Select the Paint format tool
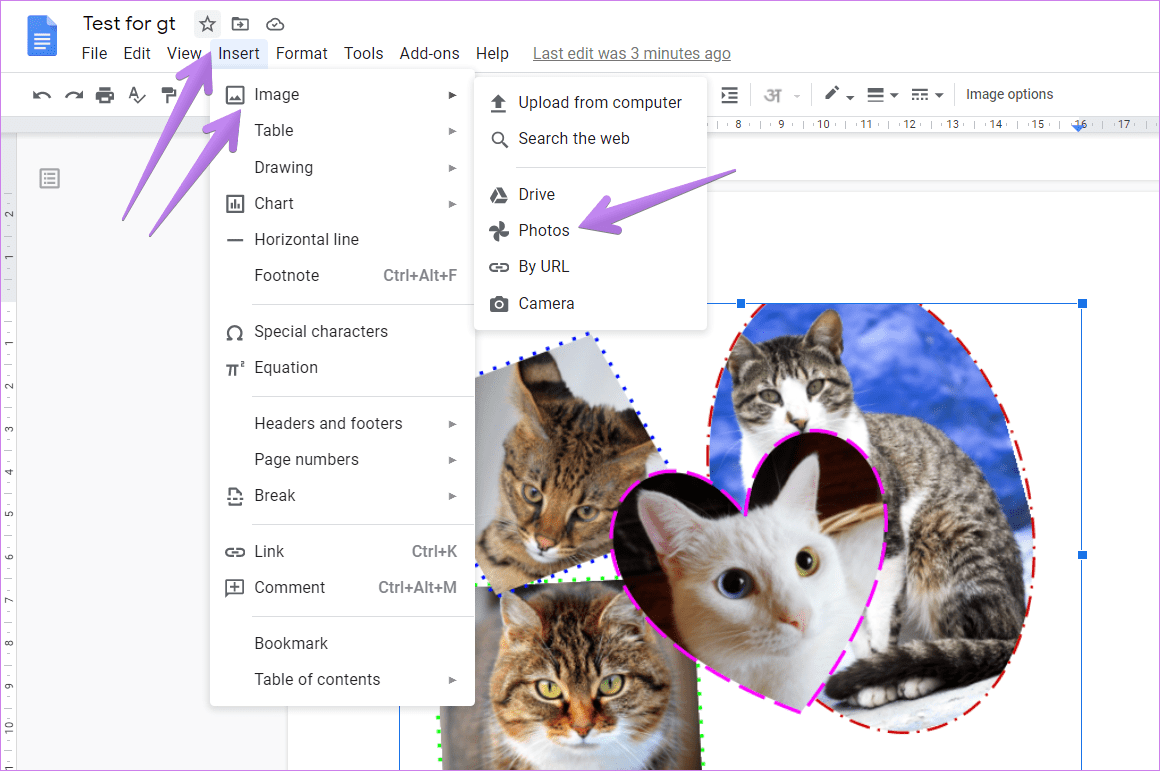The width and height of the screenshot is (1160, 771). 169,95
